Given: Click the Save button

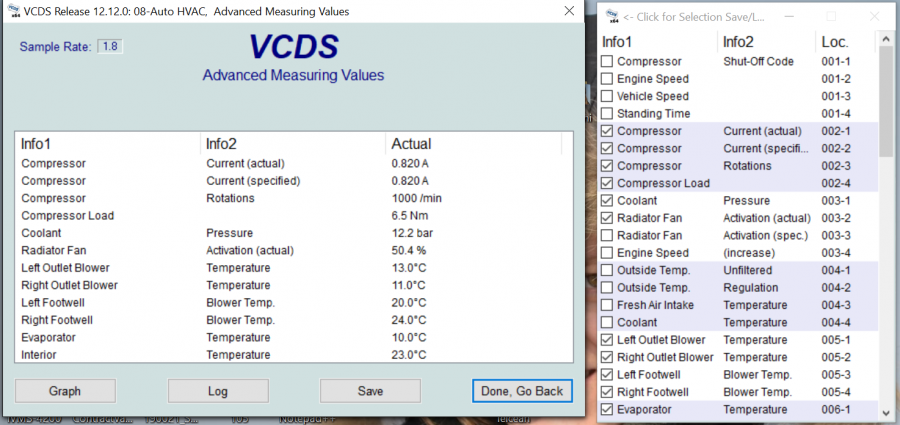Looking at the screenshot, I should coord(370,391).
